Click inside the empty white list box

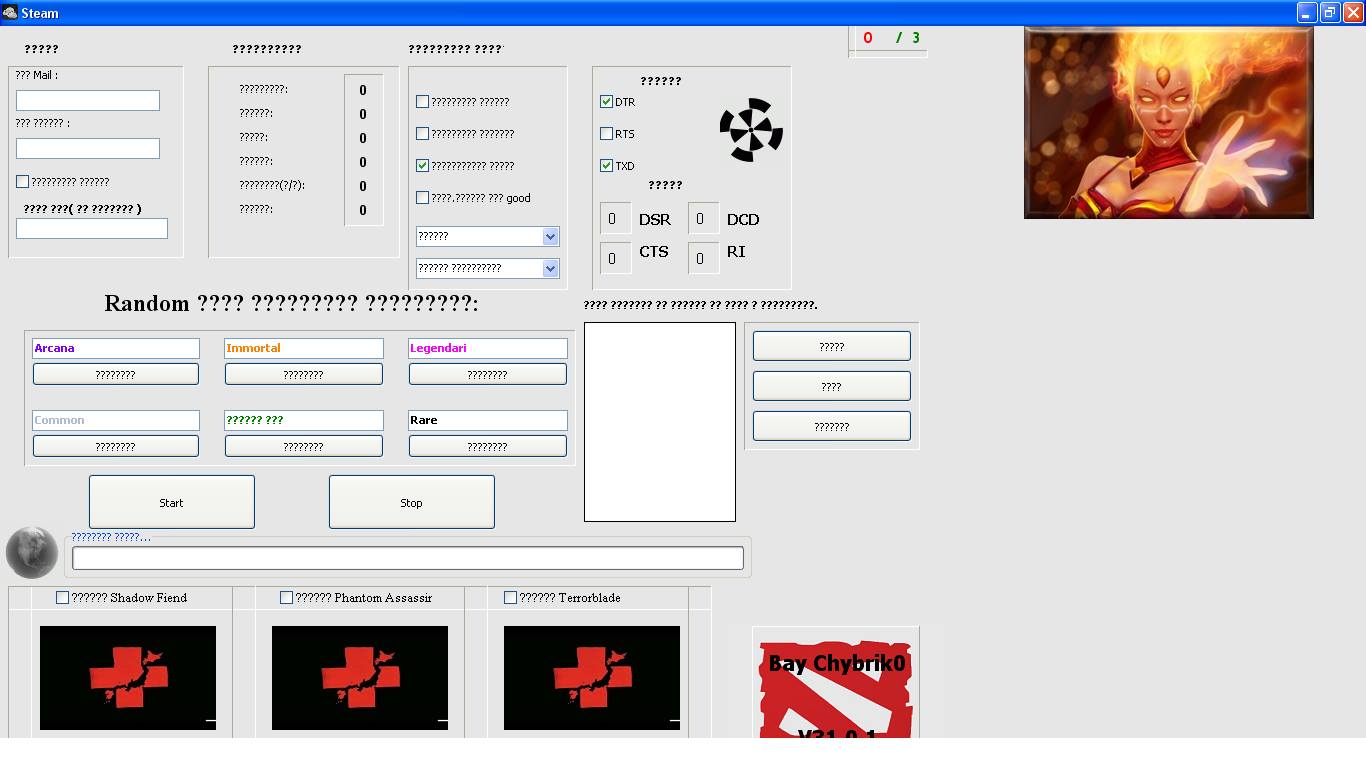coord(660,422)
